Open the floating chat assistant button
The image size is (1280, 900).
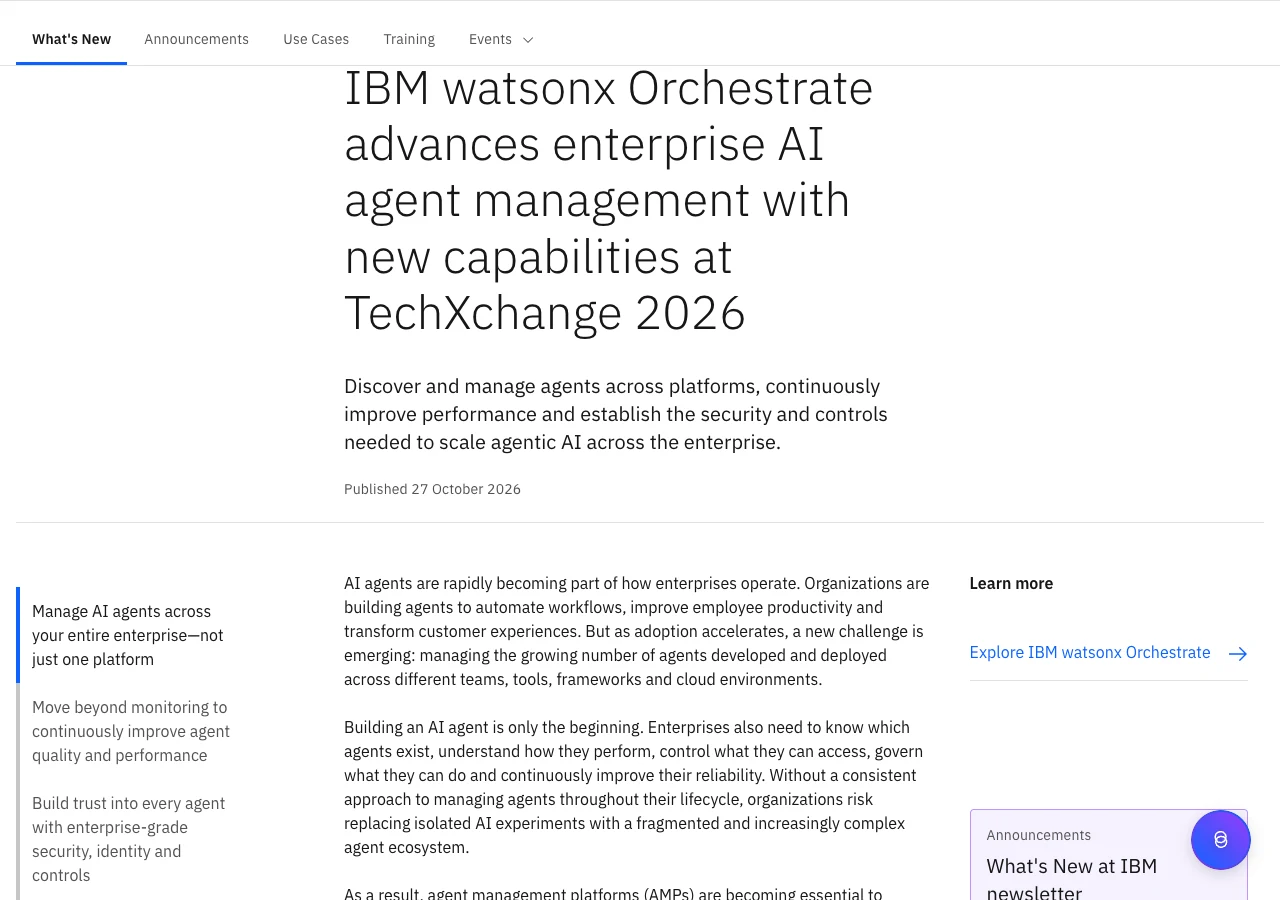tap(1220, 840)
